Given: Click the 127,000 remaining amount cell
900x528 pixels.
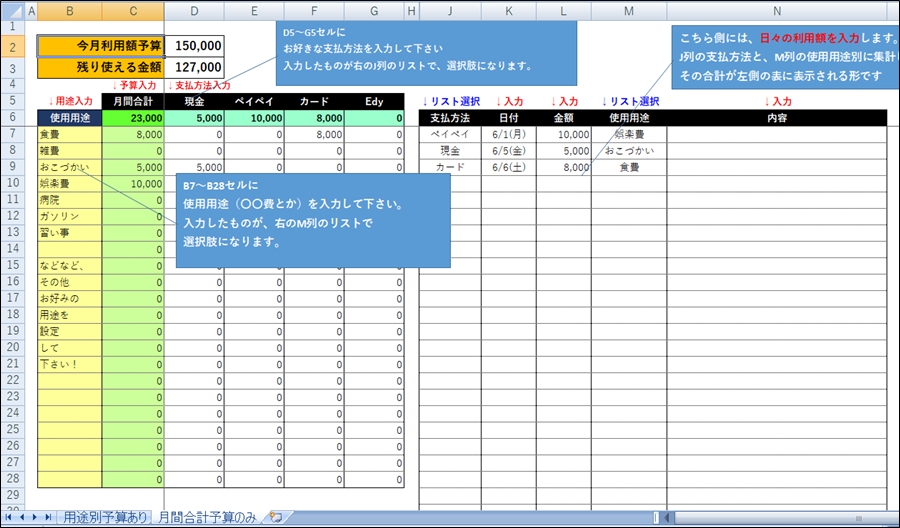Looking at the screenshot, I should pos(194,68).
